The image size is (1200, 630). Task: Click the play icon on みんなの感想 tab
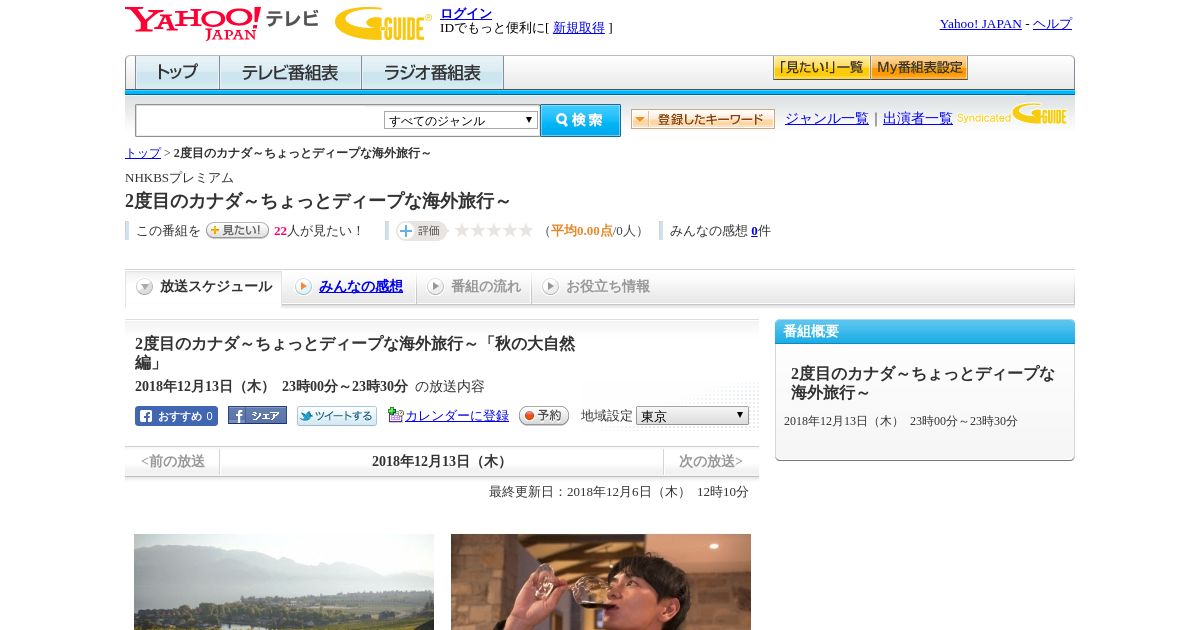click(x=303, y=287)
